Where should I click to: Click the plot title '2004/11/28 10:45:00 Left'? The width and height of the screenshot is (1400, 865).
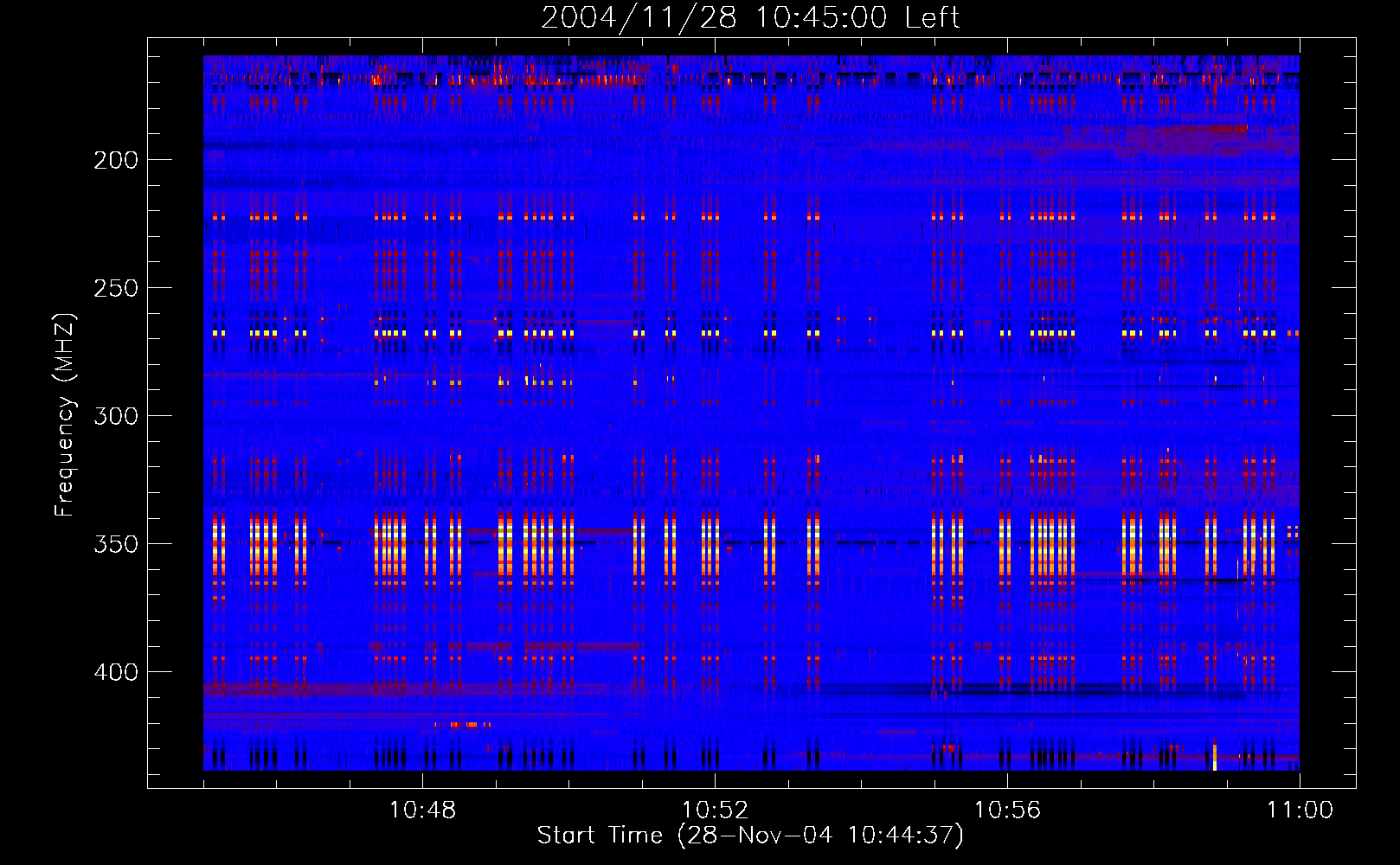pyautogui.click(x=750, y=17)
